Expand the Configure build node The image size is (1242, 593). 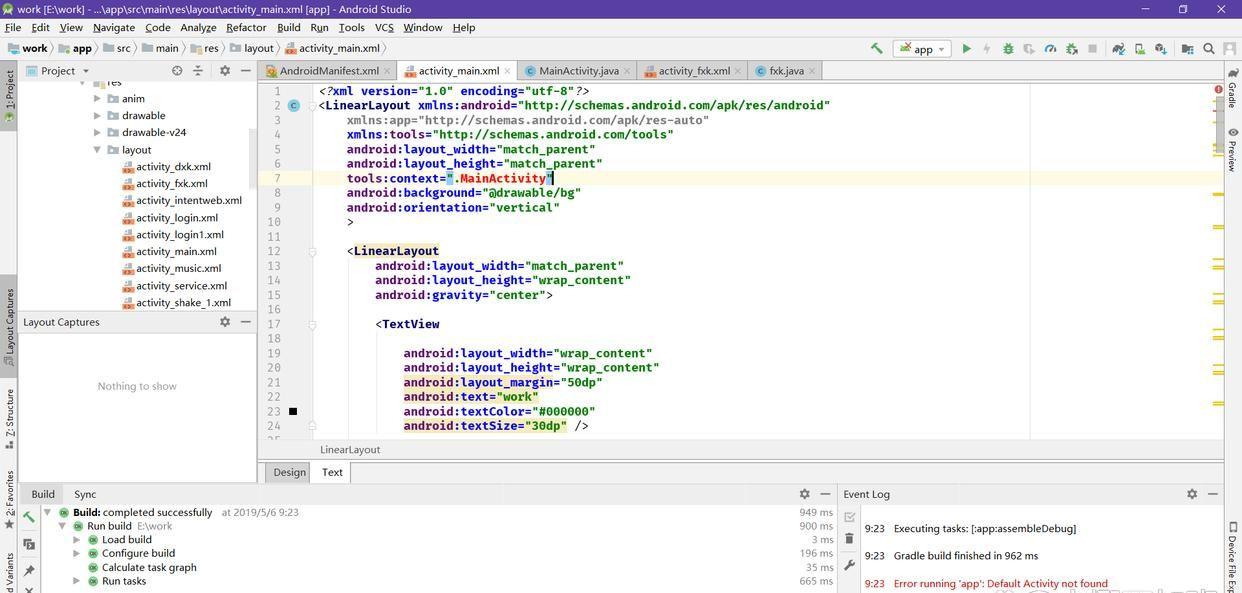point(76,554)
